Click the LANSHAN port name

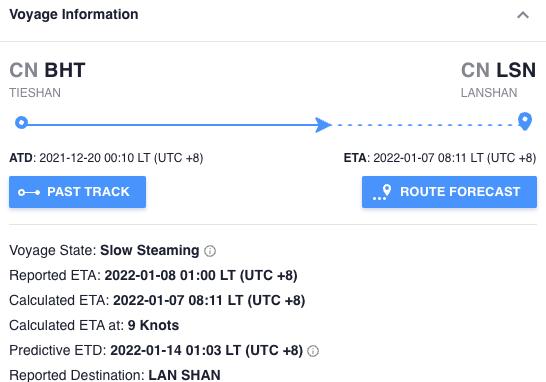pyautogui.click(x=489, y=93)
